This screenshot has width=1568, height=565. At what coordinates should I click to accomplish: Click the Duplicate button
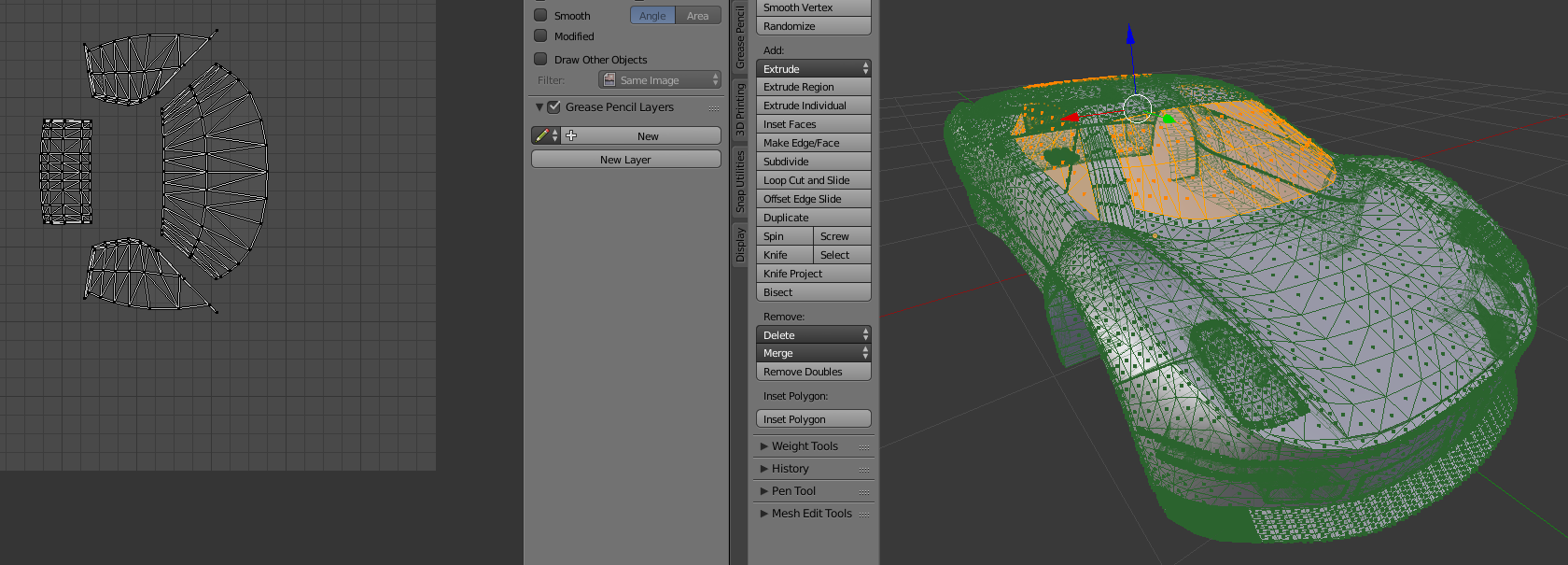(813, 218)
